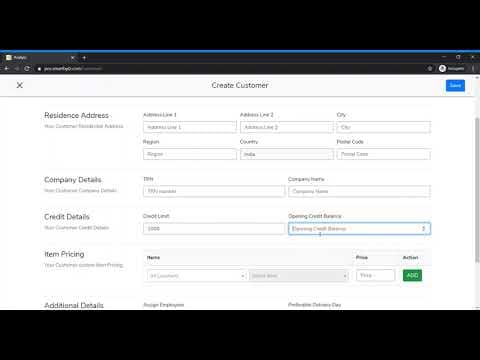Image resolution: width=480 pixels, height=360 pixels.
Task: Select the active browser tab
Action: point(39,58)
